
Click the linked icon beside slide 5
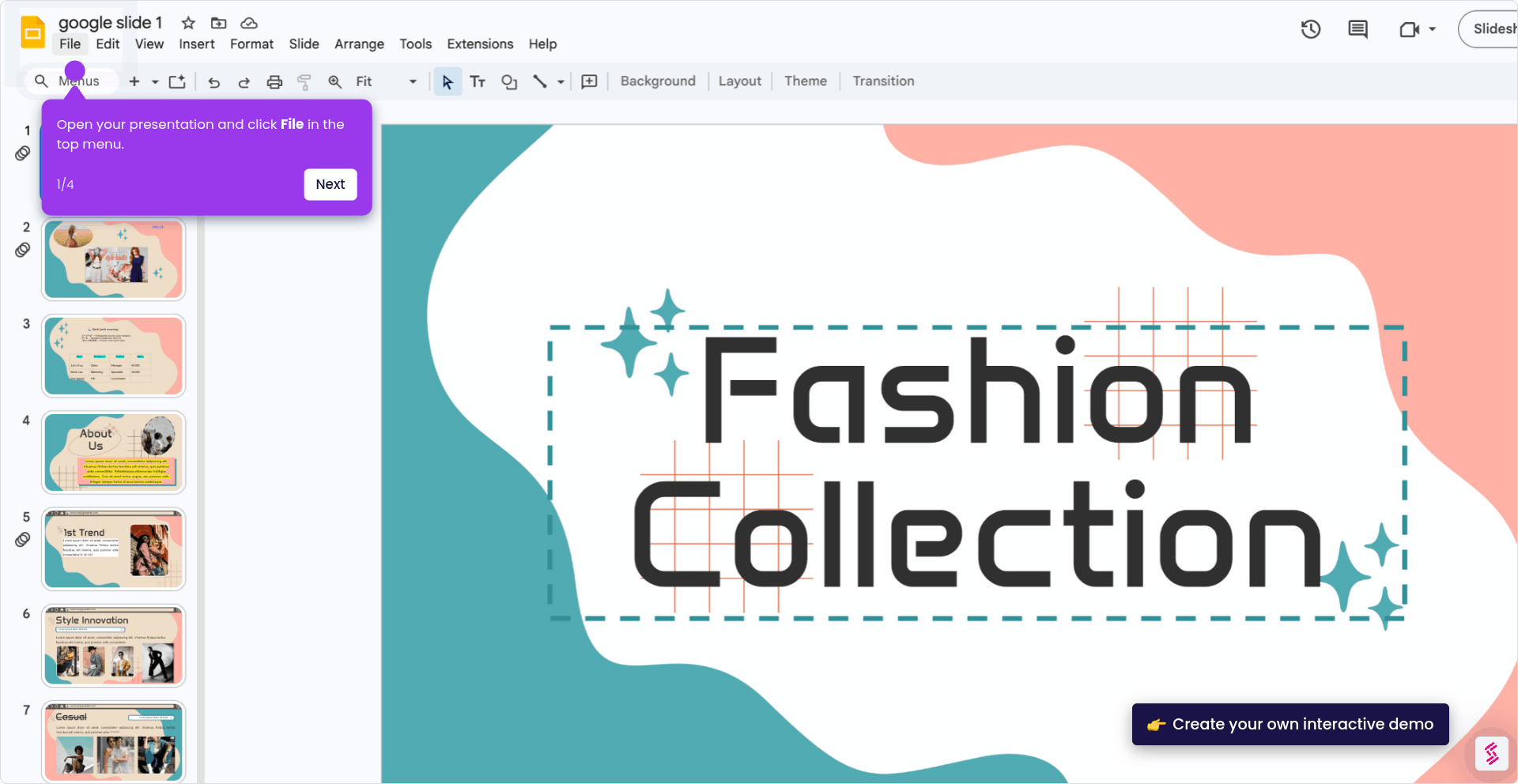point(23,540)
